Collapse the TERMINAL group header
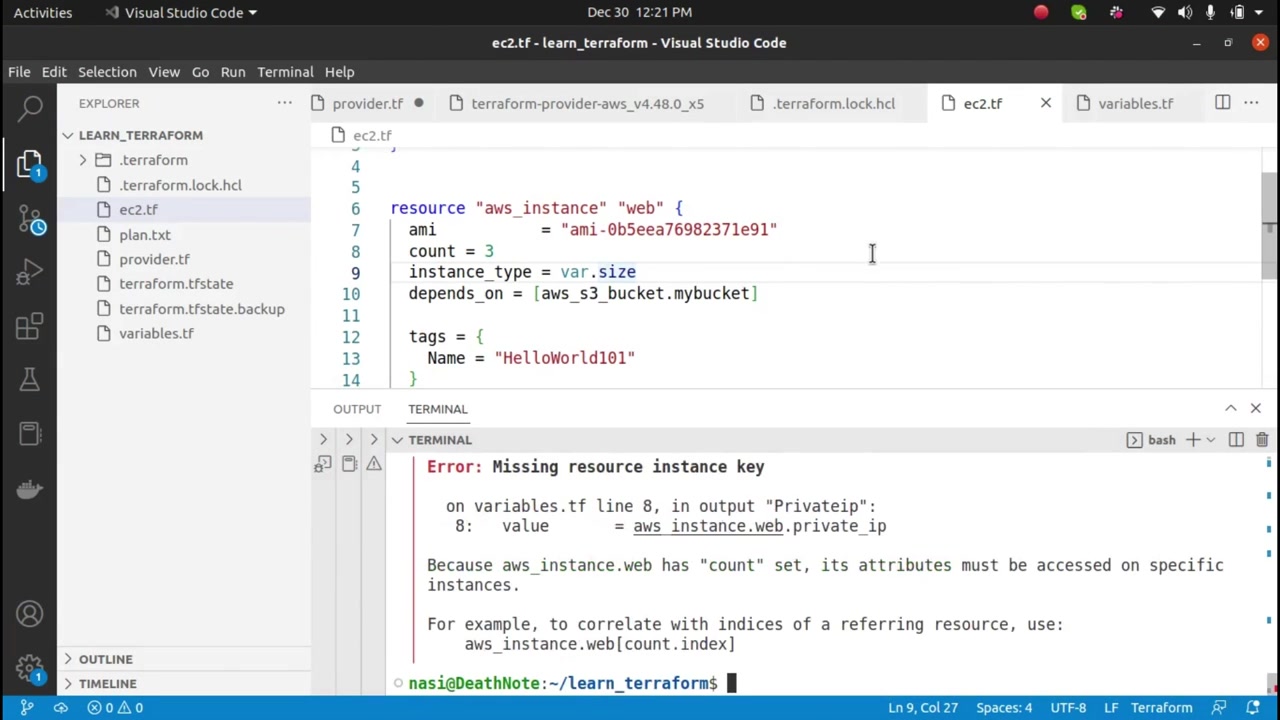 (x=431, y=440)
